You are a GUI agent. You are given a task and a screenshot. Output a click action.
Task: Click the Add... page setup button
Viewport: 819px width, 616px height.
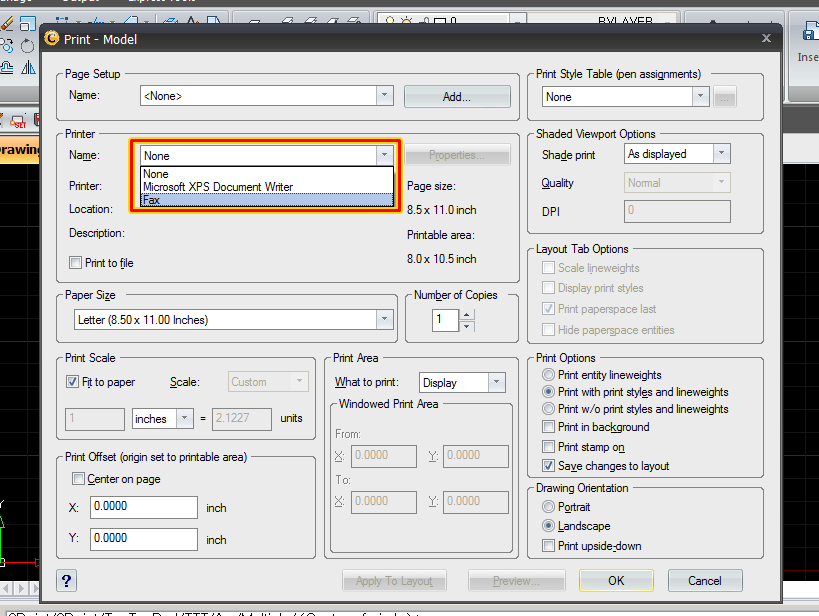coord(457,97)
